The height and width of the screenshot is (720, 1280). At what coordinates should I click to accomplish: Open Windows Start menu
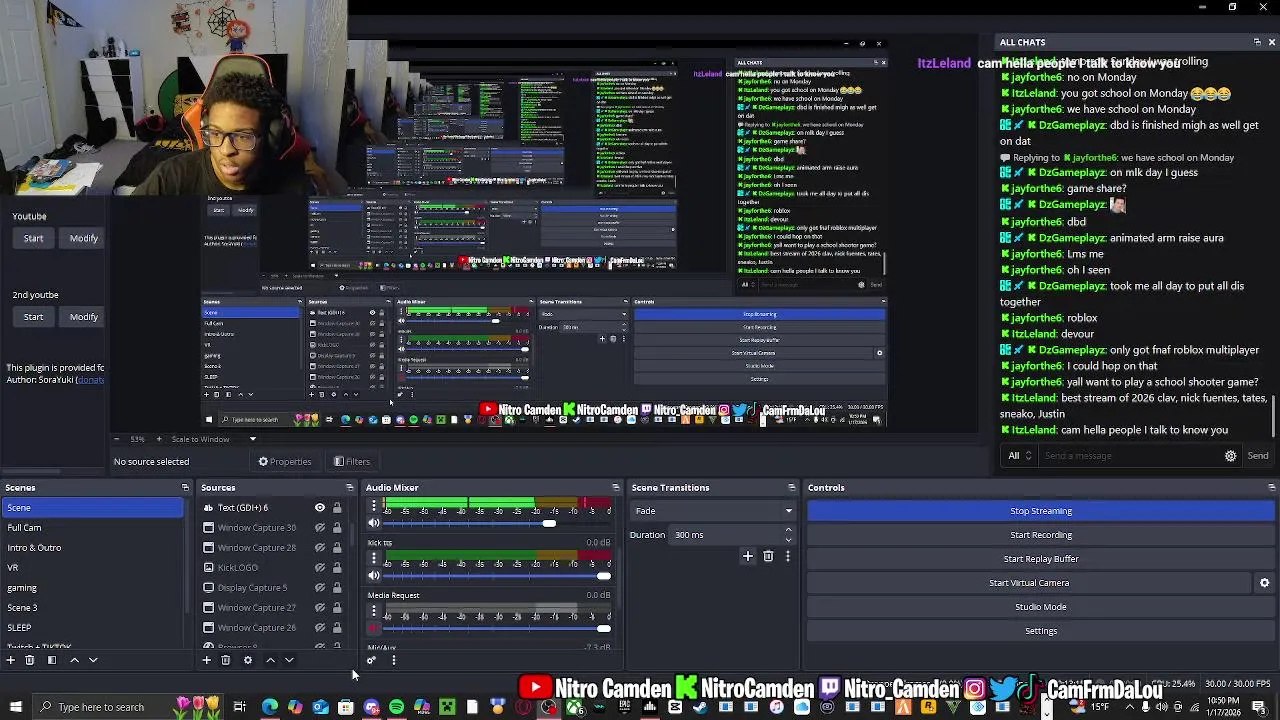tap(15, 707)
